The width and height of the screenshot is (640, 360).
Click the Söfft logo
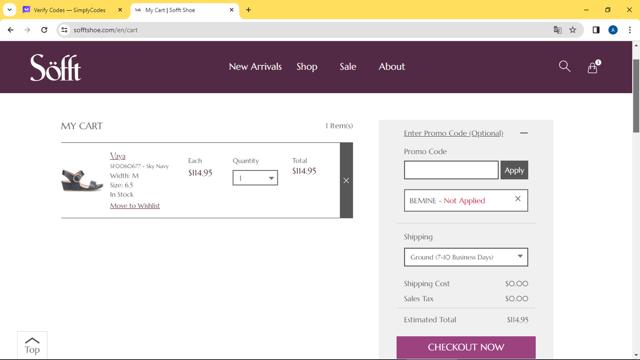(56, 67)
